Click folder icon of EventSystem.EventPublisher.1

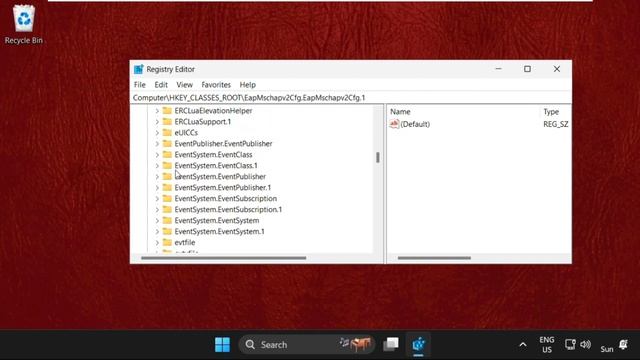[167, 187]
